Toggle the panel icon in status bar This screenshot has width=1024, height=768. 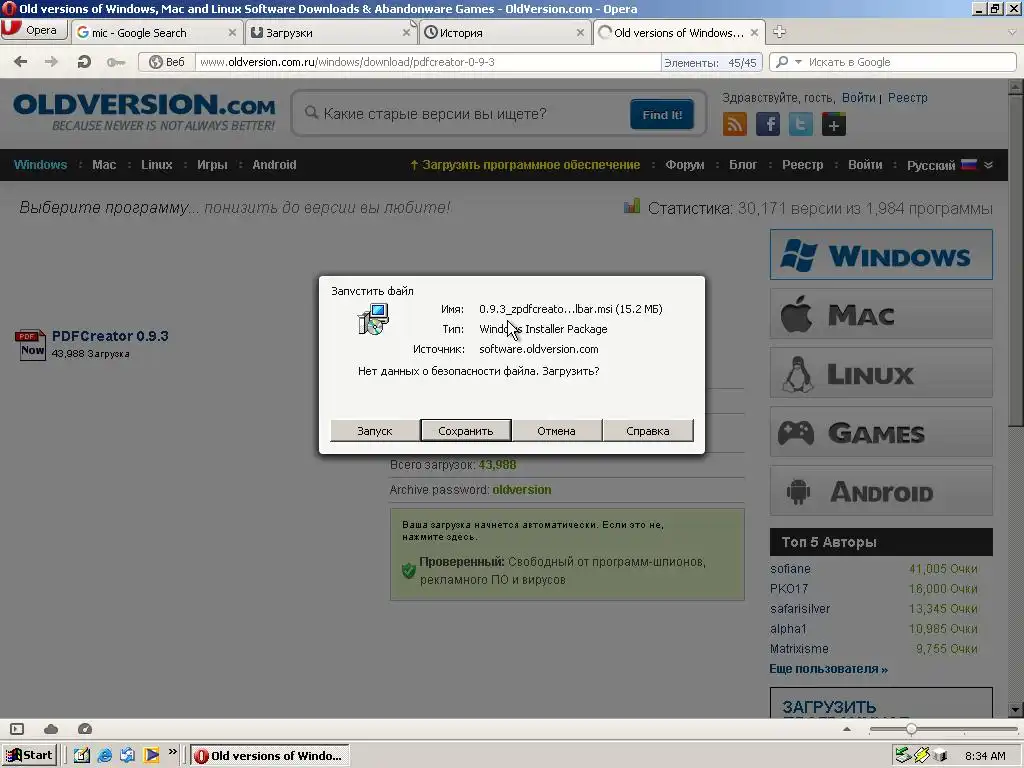(x=18, y=729)
